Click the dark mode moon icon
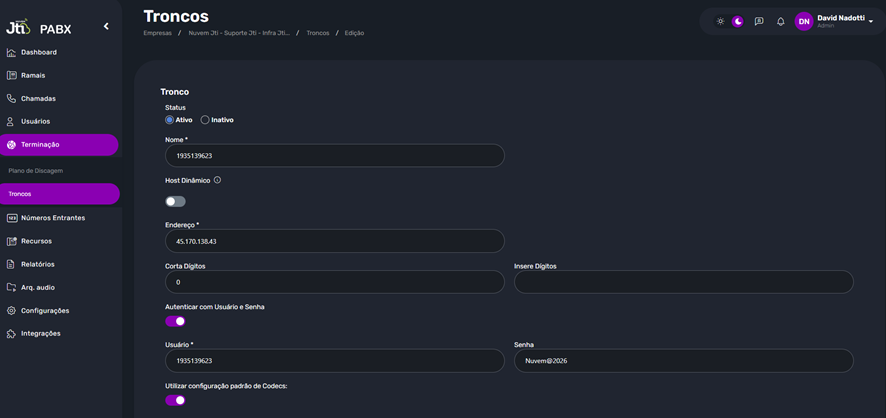This screenshot has height=418, width=886. (x=738, y=21)
